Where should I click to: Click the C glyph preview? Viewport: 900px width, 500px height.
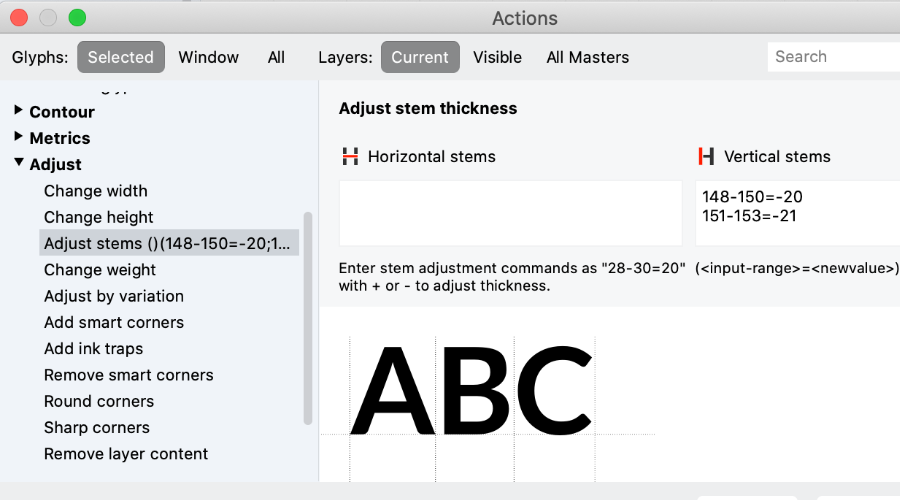[x=554, y=390]
